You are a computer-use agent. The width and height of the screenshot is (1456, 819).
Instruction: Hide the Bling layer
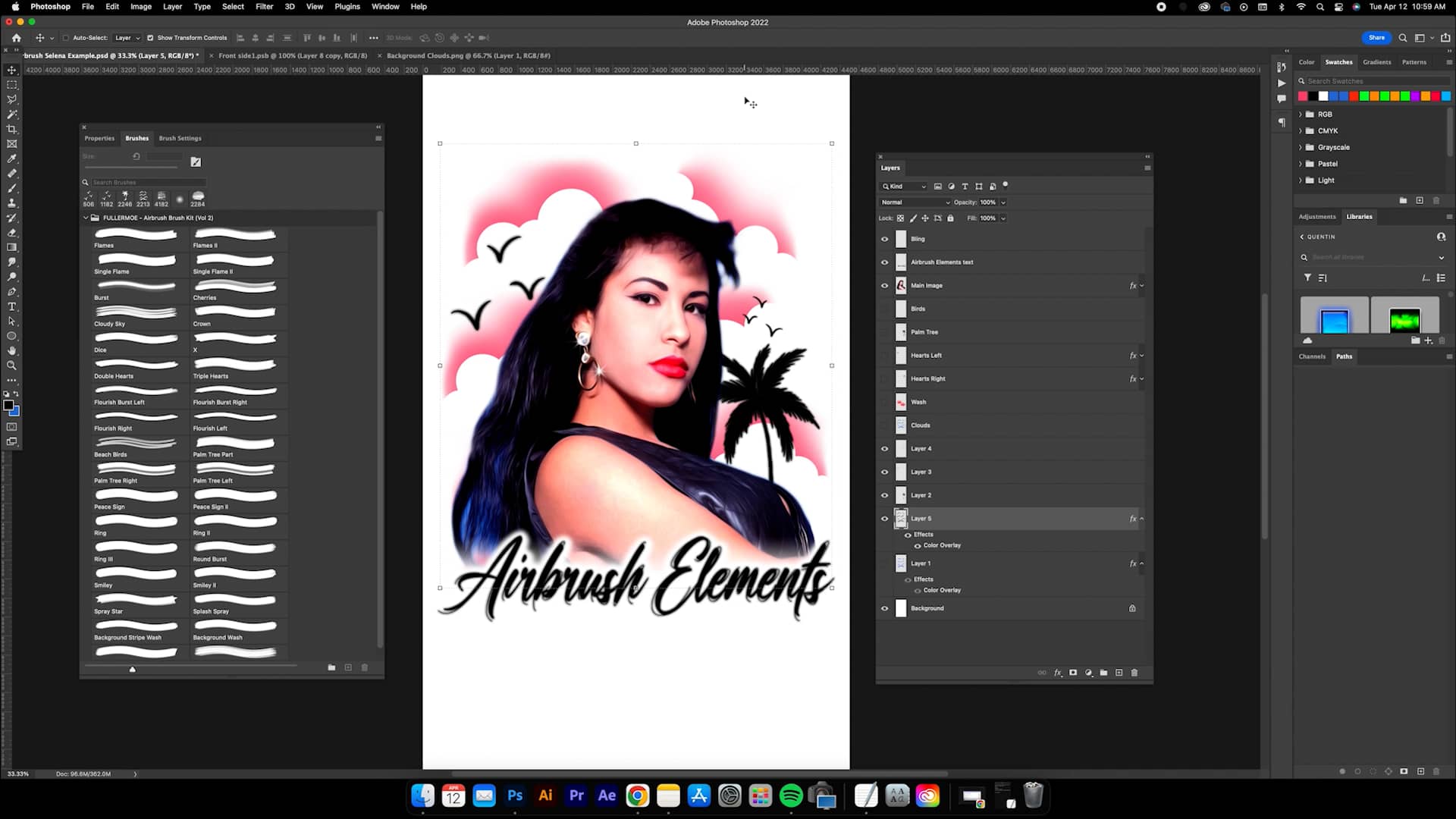[884, 239]
